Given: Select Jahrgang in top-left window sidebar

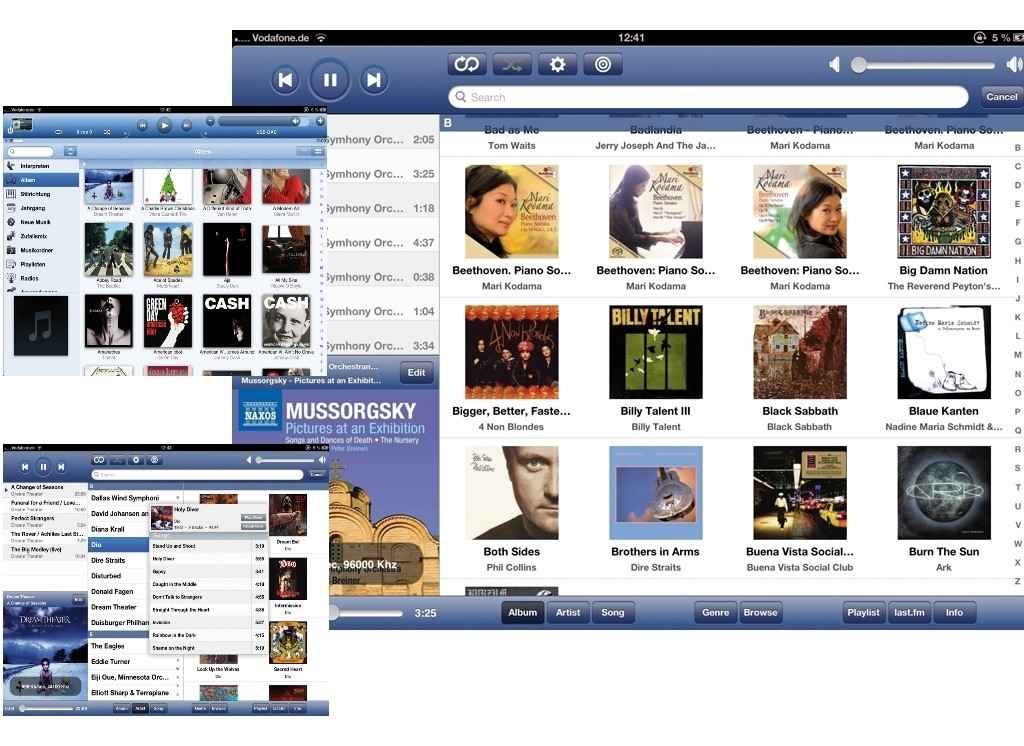Looking at the screenshot, I should pos(42,208).
